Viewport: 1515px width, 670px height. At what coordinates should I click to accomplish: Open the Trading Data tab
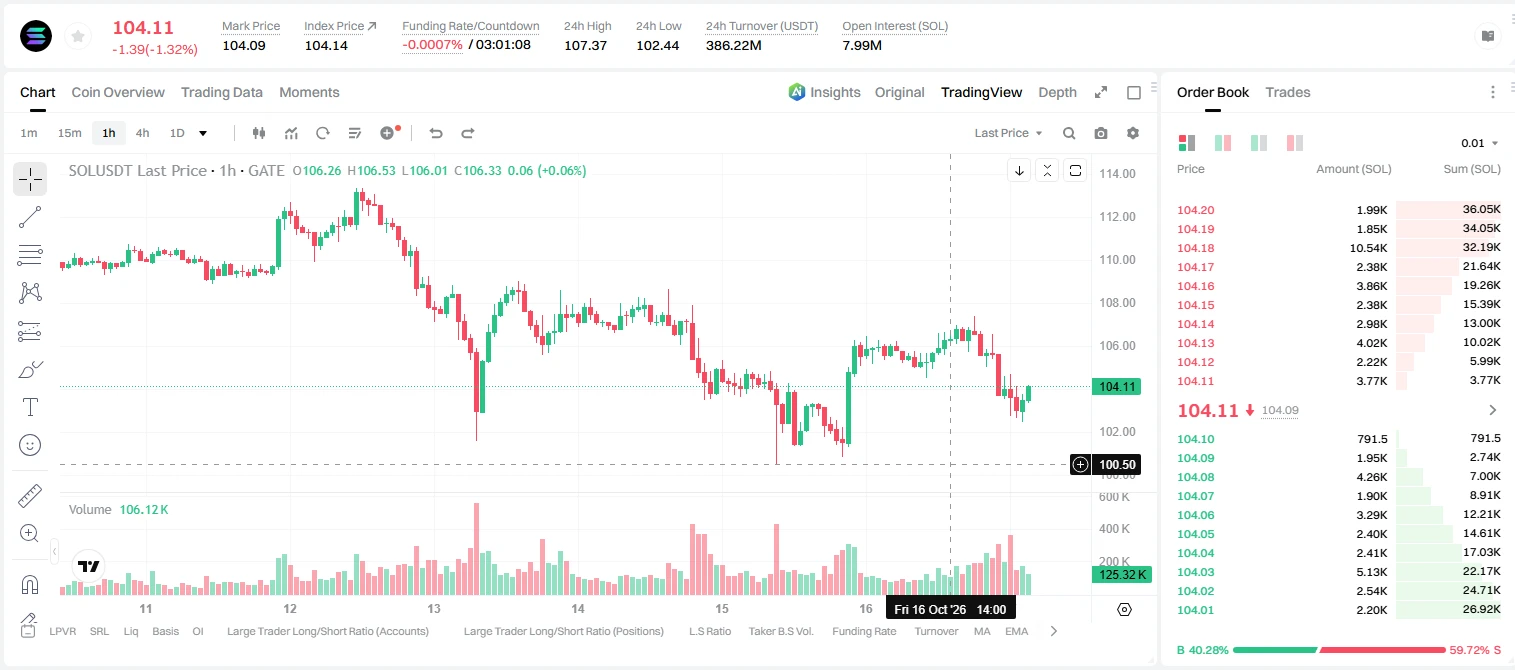pyautogui.click(x=222, y=92)
